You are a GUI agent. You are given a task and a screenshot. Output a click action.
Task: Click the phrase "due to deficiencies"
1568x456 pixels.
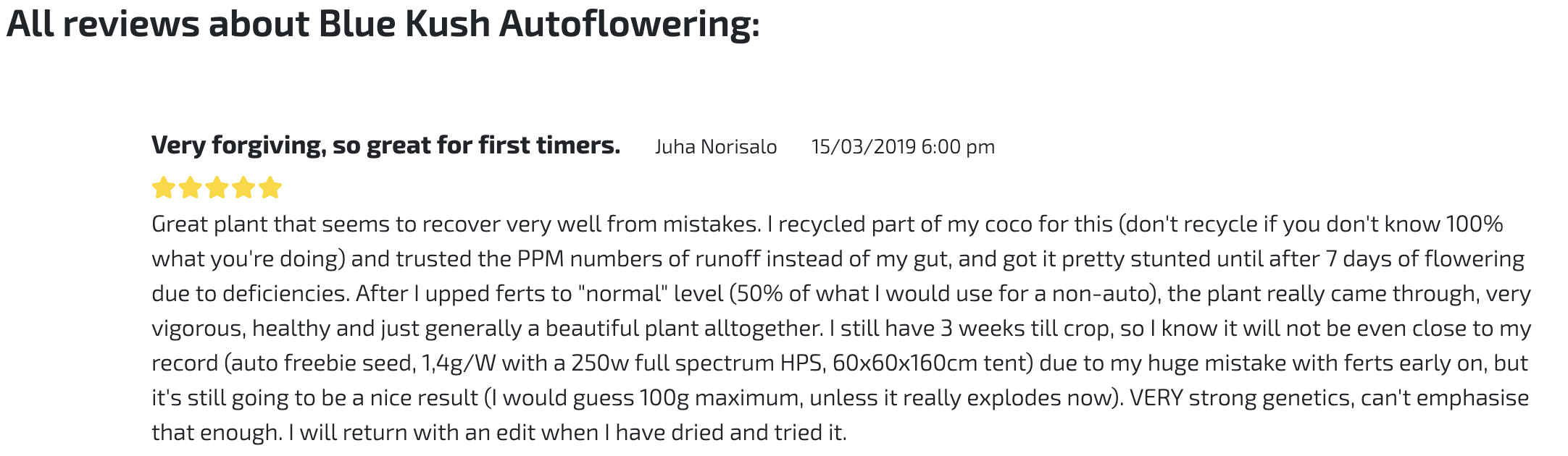point(251,294)
